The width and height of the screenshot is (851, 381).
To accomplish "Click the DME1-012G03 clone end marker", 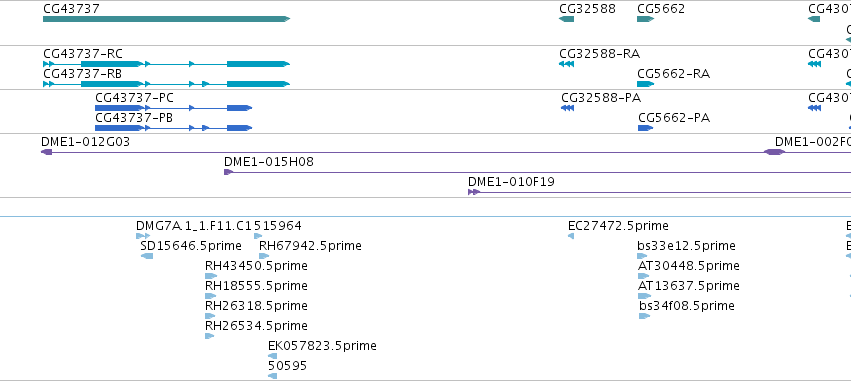I will click(x=47, y=152).
